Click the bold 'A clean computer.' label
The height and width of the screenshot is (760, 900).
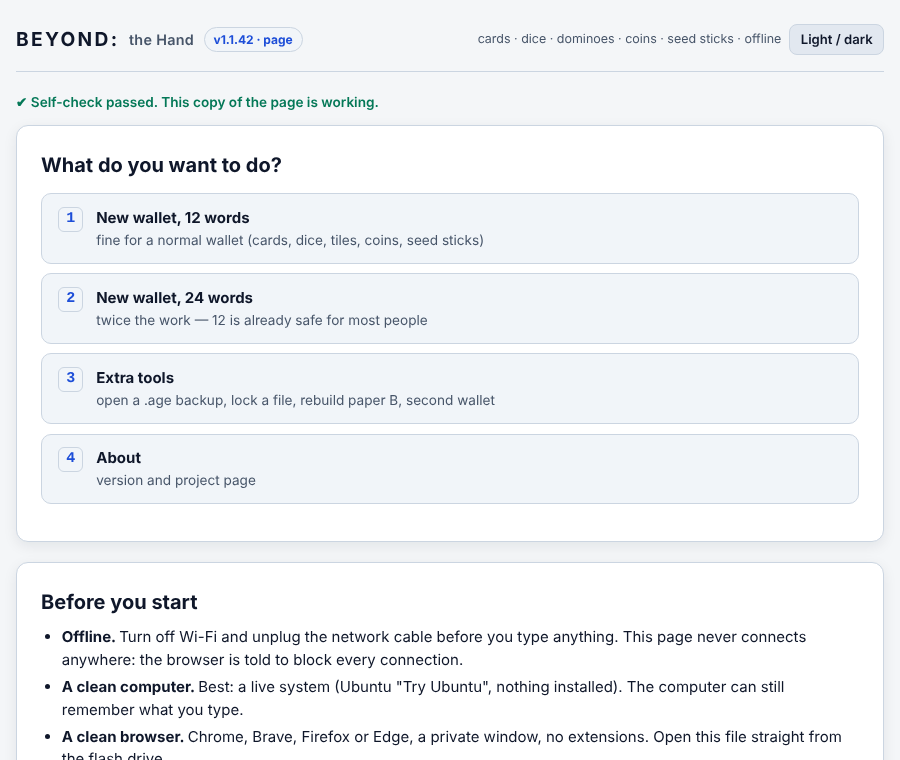[x=128, y=687]
